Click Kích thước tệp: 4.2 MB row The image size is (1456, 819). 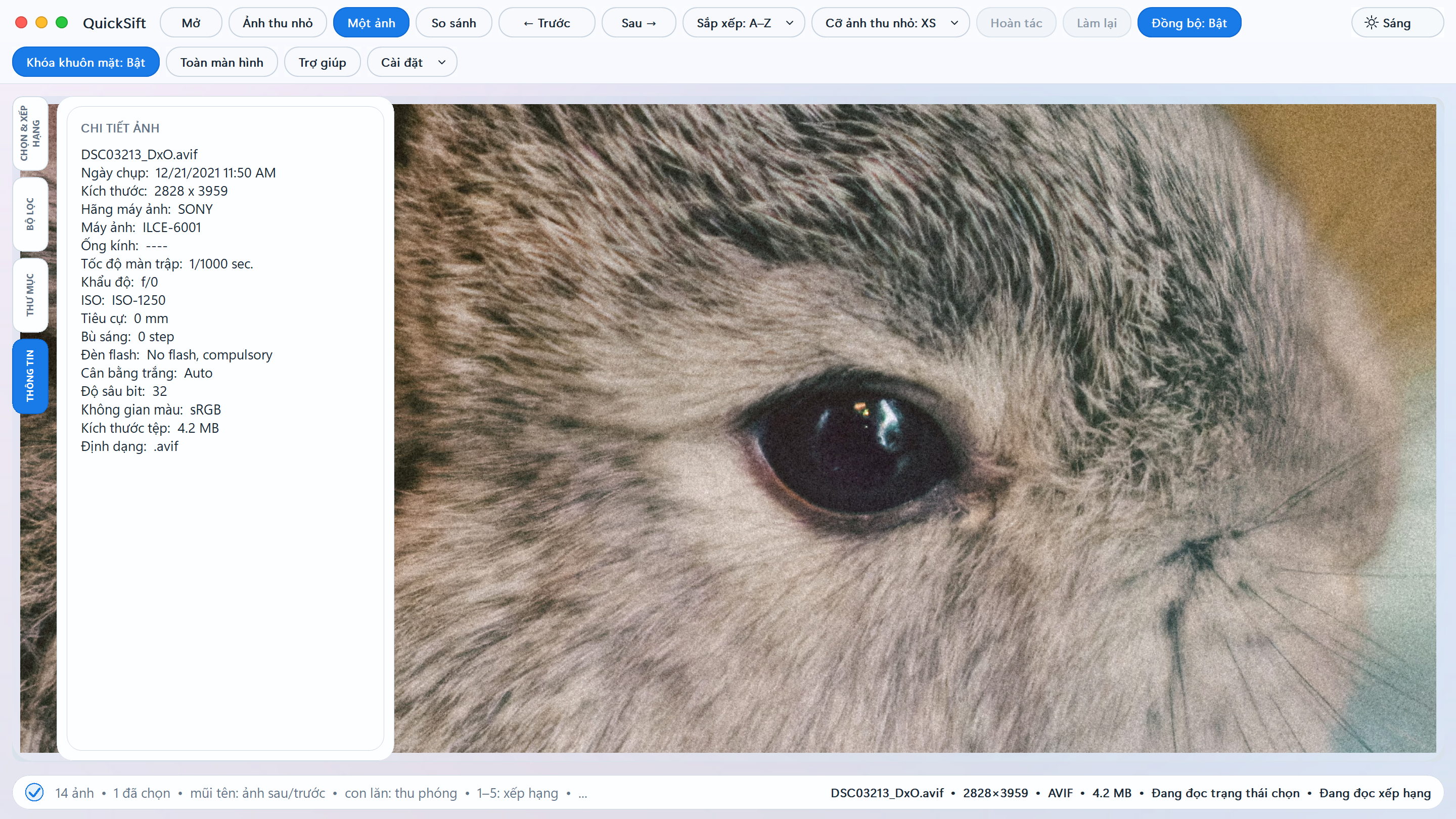tap(150, 428)
